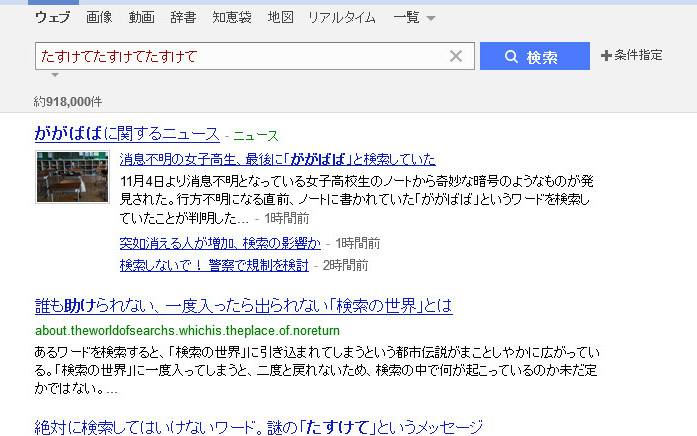Select the ウェブ tab
697x436 pixels.
coord(52,17)
